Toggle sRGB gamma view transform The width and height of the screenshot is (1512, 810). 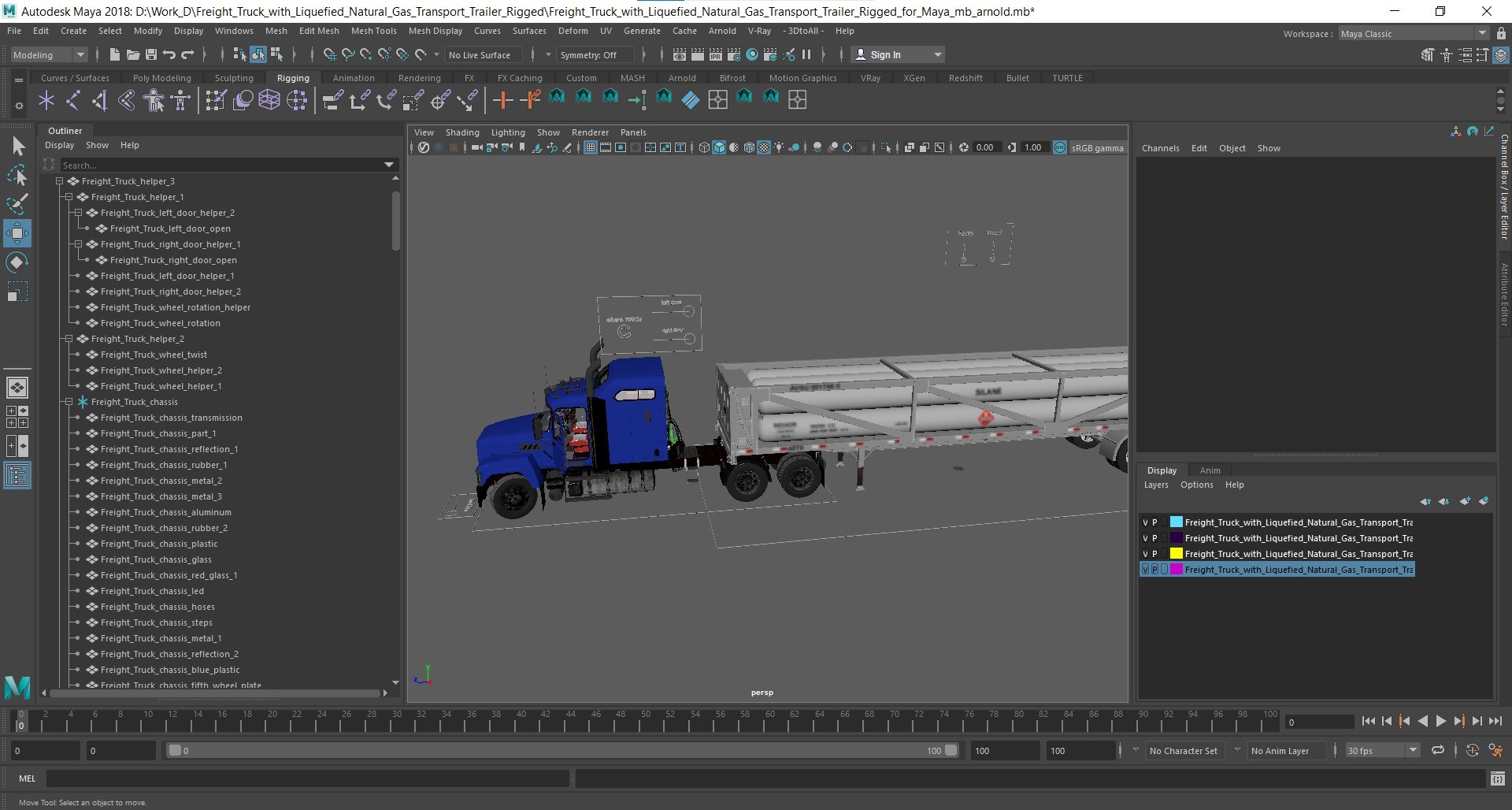point(1060,147)
